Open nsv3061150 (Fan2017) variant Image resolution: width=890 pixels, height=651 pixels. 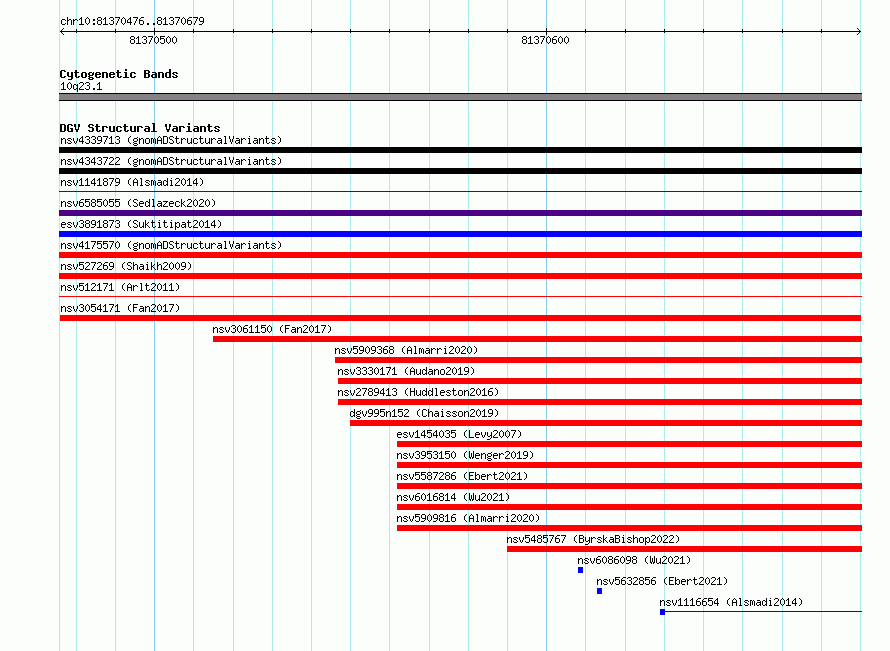pos(272,329)
